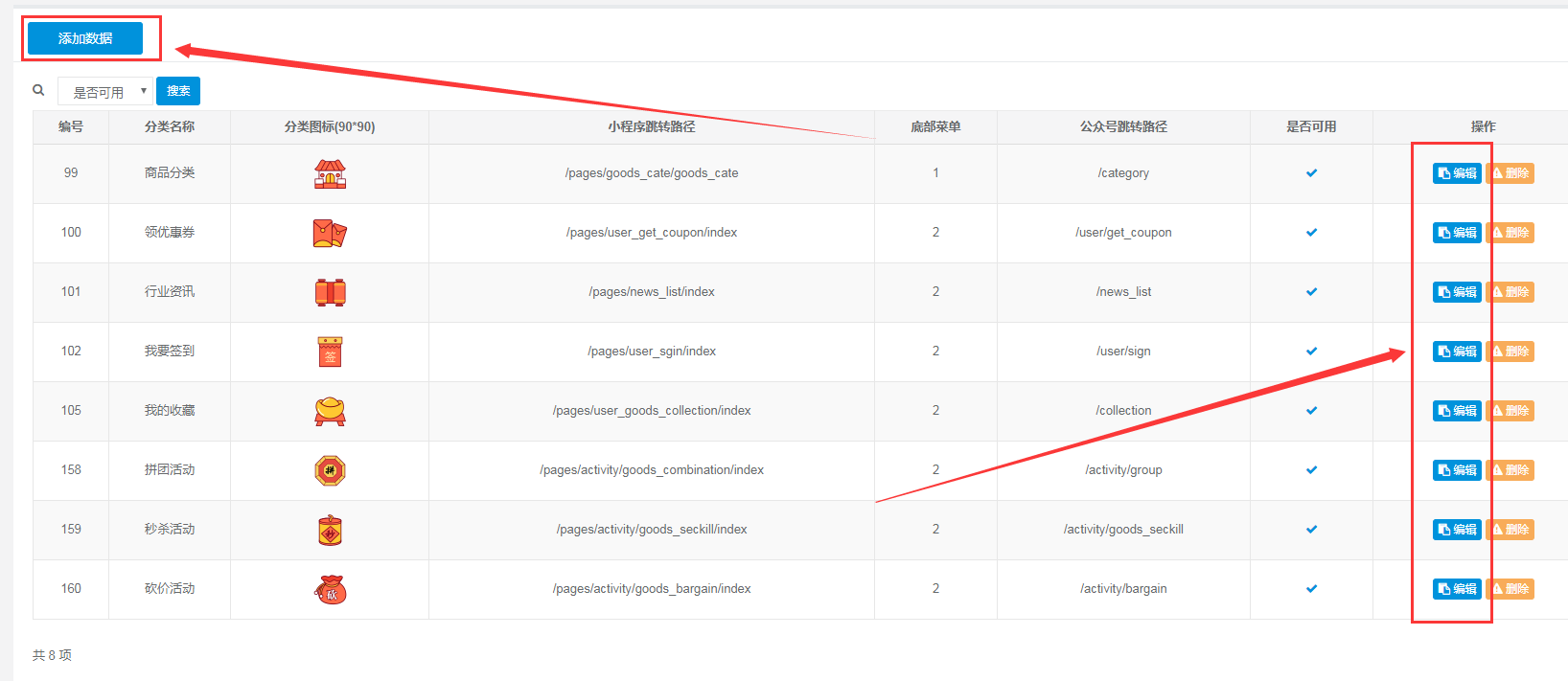The image size is (1568, 681).
Task: Edit row 100 领优惠券
Action: [1457, 233]
